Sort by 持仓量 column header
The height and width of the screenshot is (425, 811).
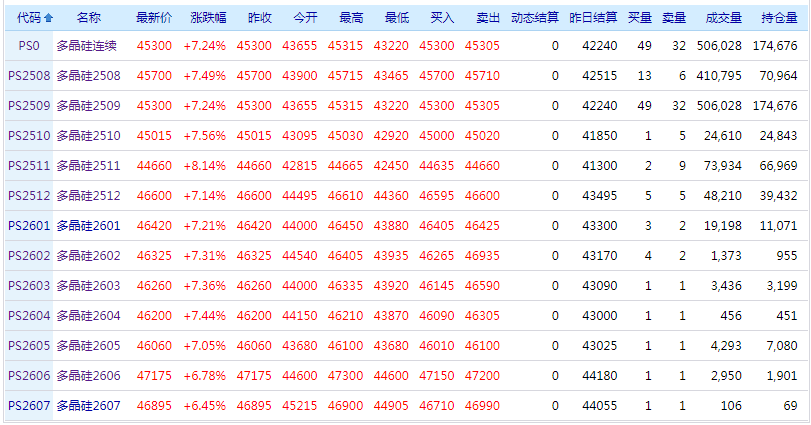779,18
